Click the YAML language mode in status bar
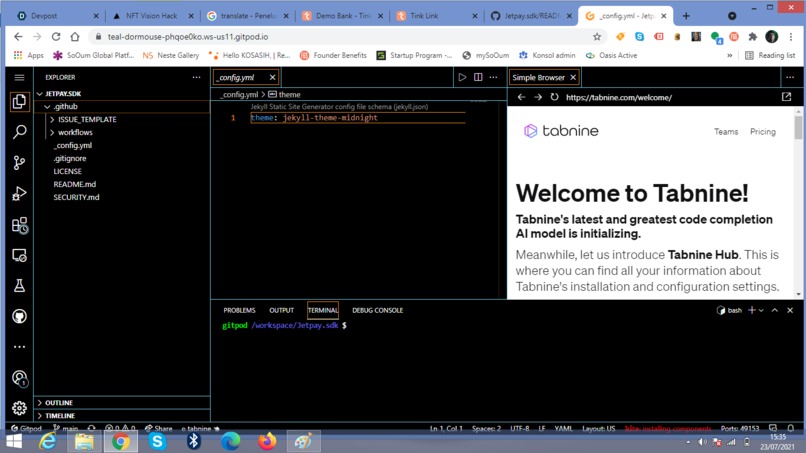This screenshot has height=453, width=806. pyautogui.click(x=563, y=428)
